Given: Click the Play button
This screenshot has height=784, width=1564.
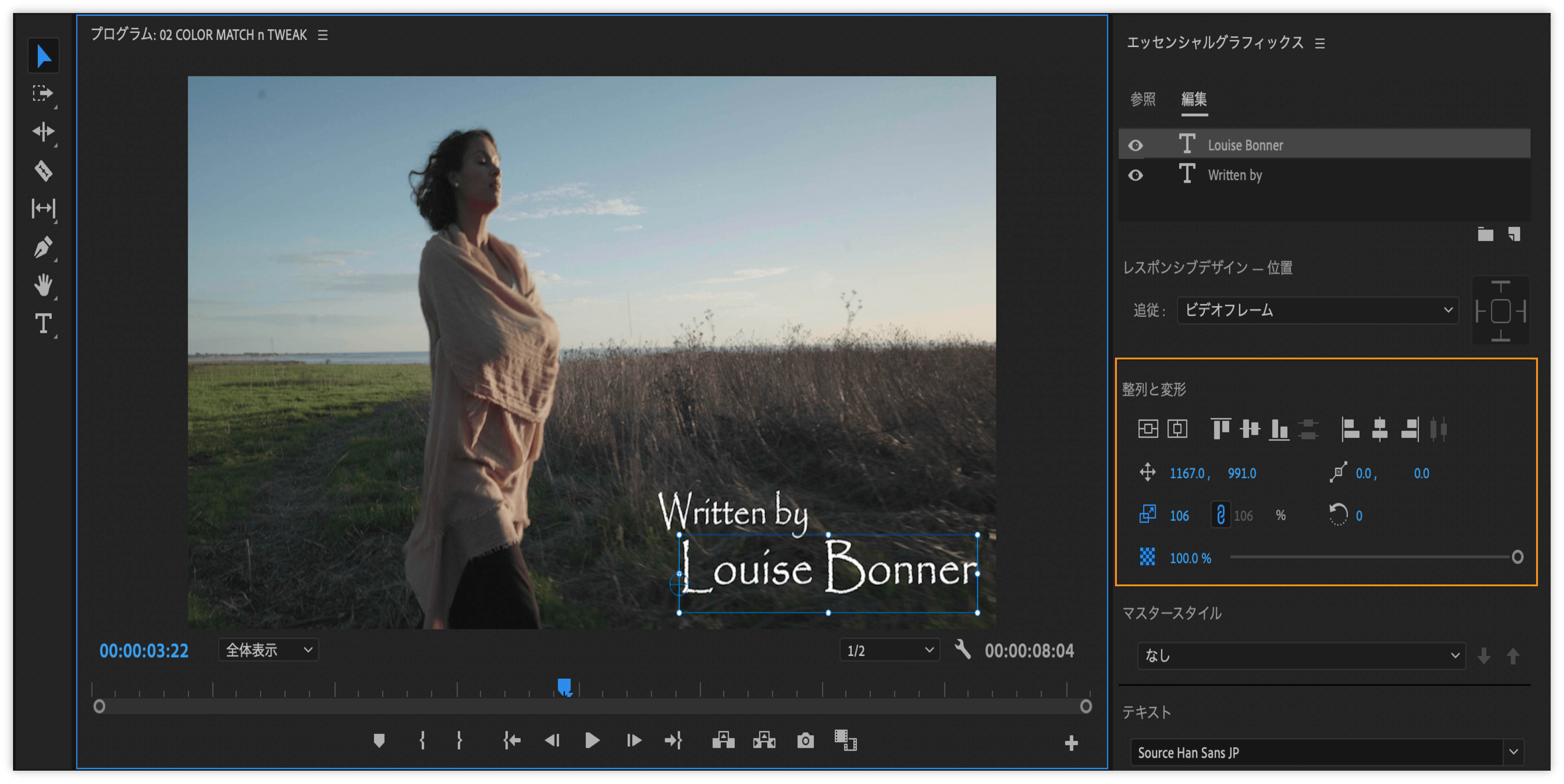Looking at the screenshot, I should (x=592, y=741).
